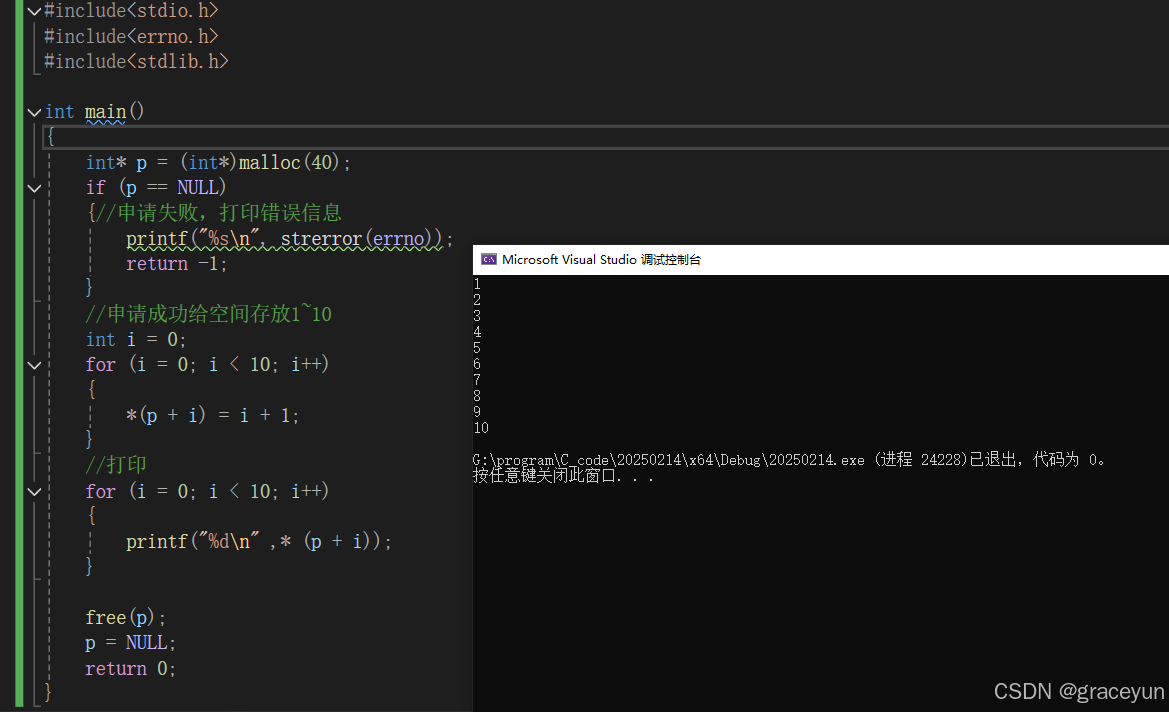Click the return -1 statement

[176, 264]
